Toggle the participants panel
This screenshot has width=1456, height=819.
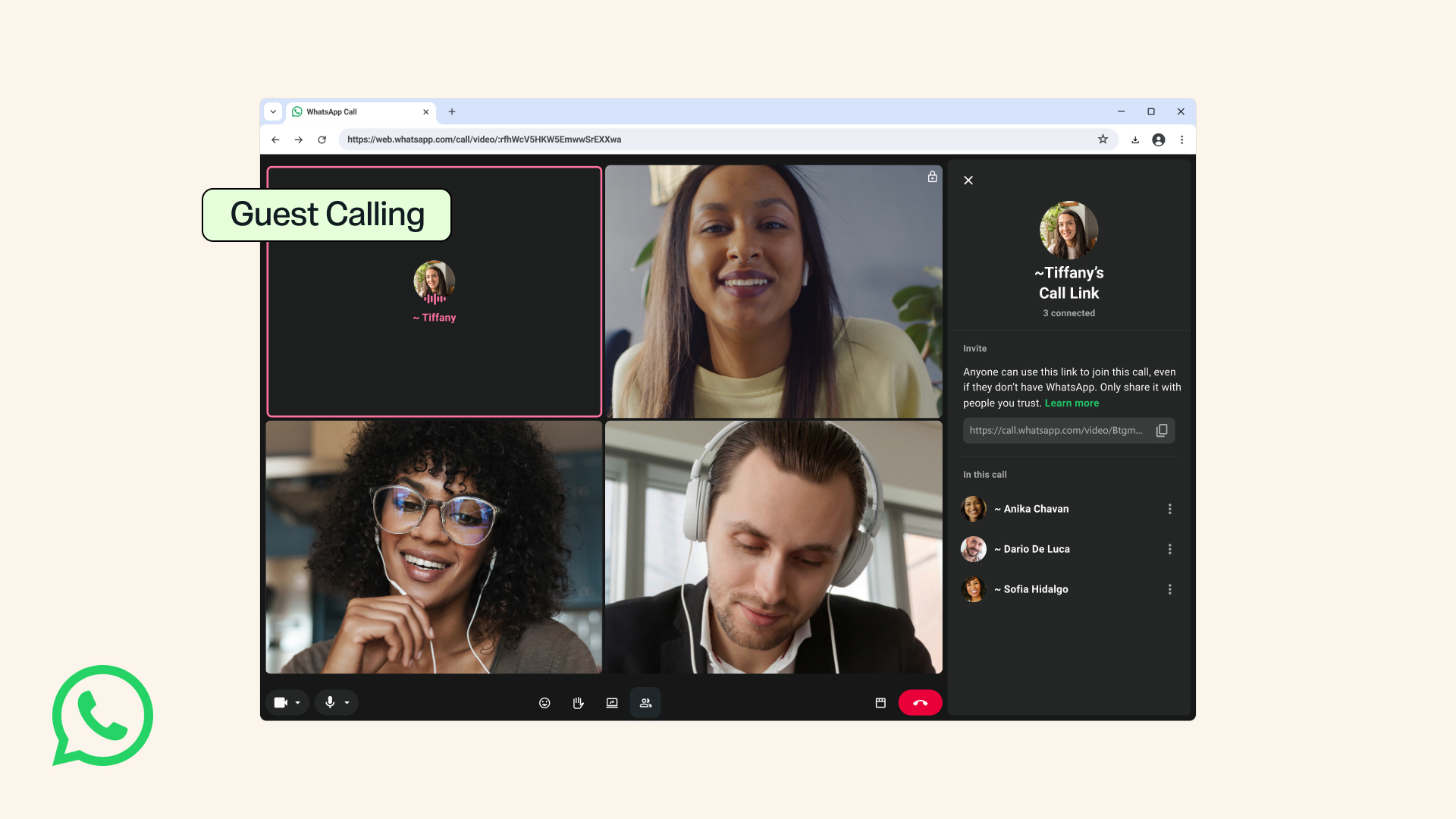point(645,703)
